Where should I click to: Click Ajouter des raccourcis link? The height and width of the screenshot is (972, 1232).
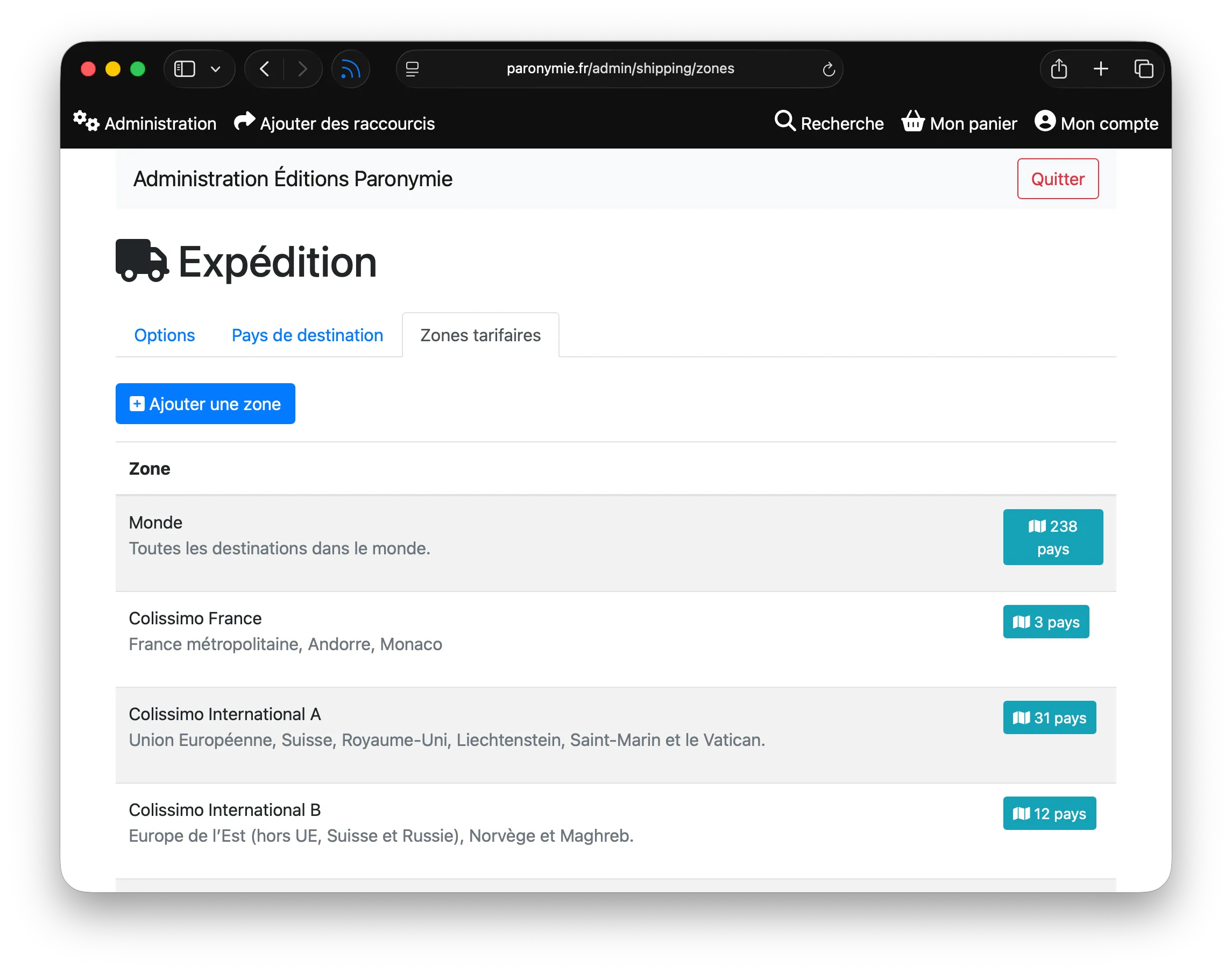click(335, 123)
